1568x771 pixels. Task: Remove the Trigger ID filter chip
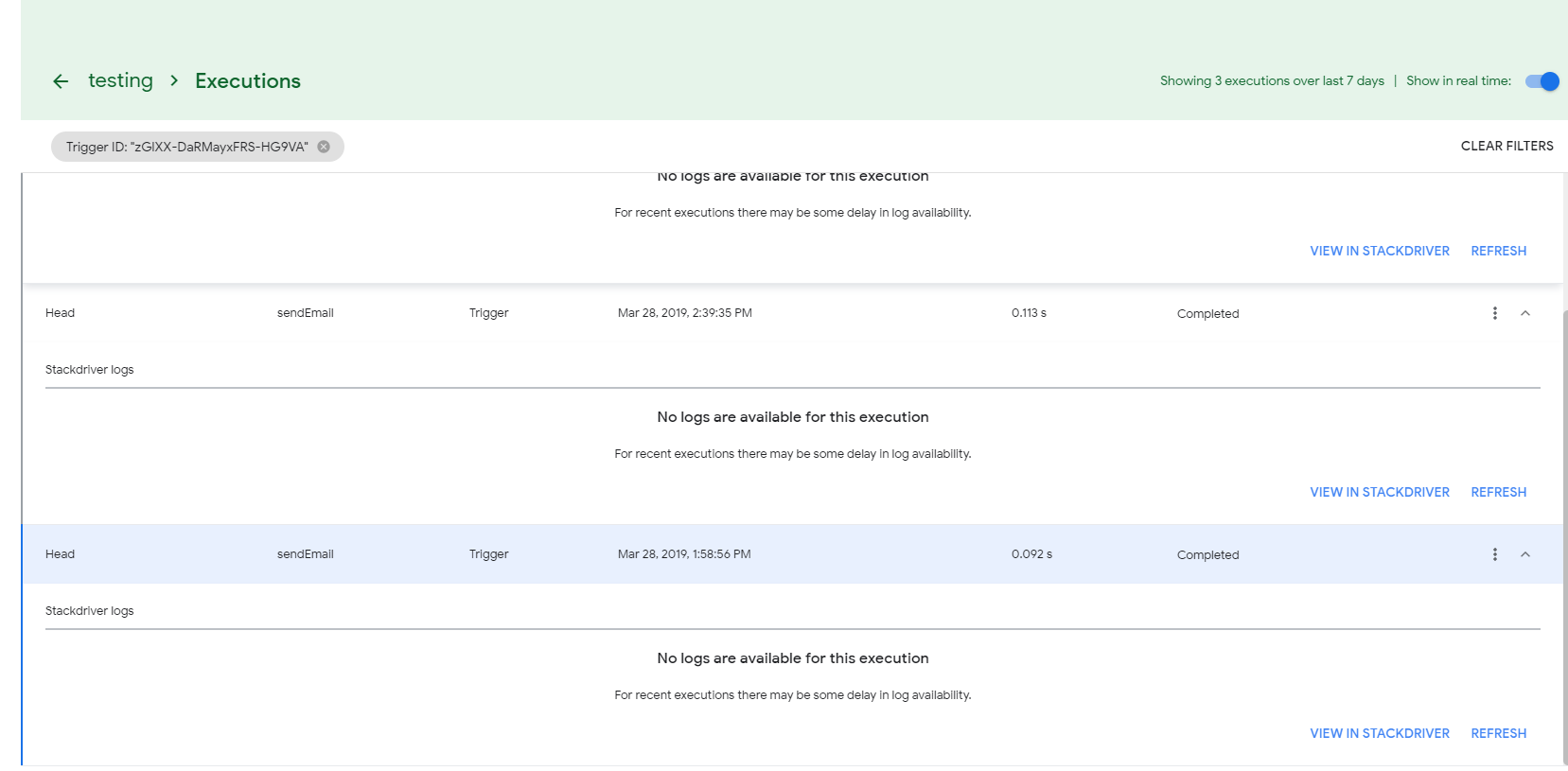click(324, 147)
